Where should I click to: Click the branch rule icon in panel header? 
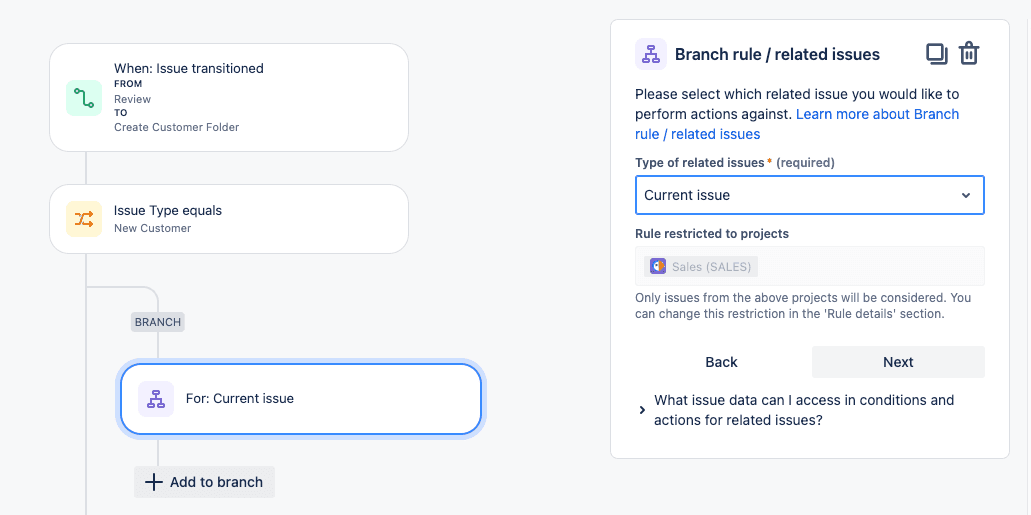coord(651,54)
